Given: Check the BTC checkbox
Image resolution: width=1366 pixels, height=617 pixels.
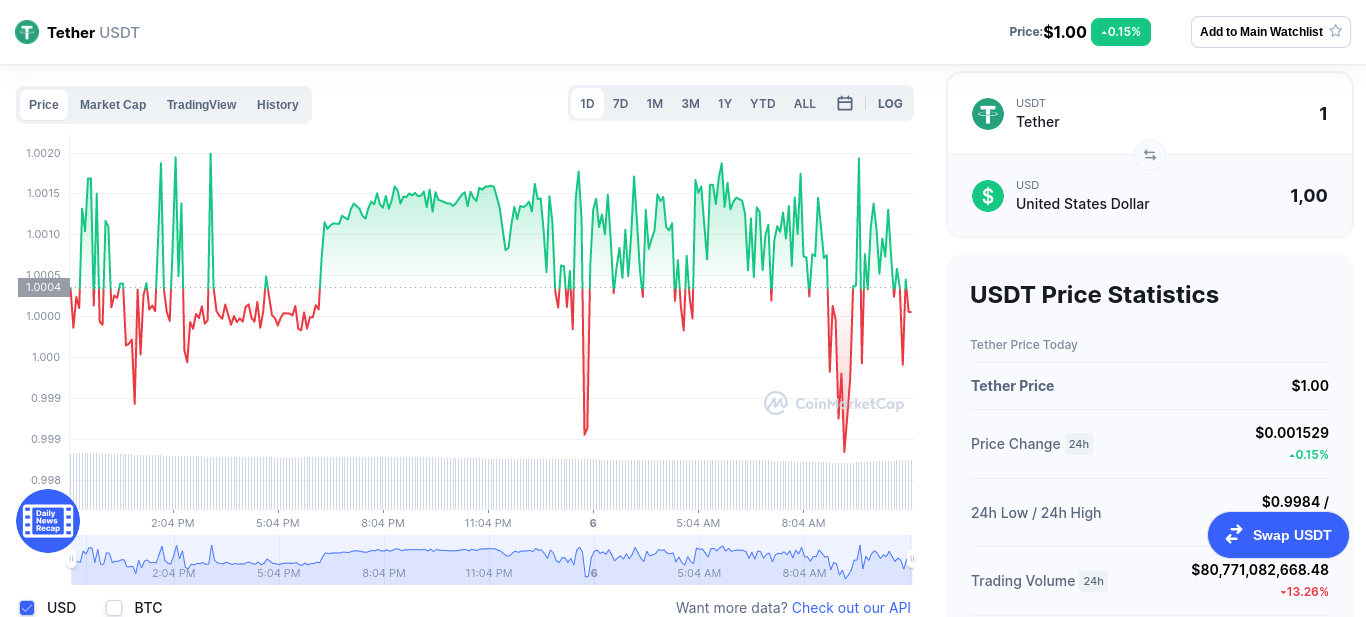Looking at the screenshot, I should click(x=114, y=608).
